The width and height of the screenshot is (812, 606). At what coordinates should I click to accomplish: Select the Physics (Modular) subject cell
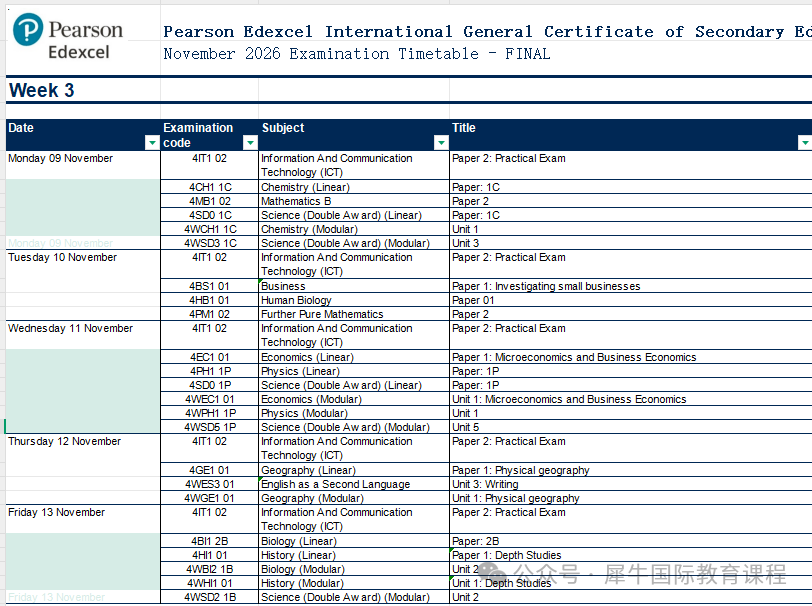pos(354,413)
